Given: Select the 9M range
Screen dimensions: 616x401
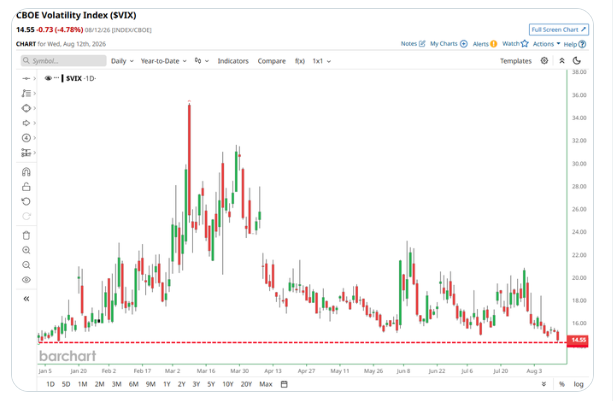Looking at the screenshot, I should tap(150, 384).
